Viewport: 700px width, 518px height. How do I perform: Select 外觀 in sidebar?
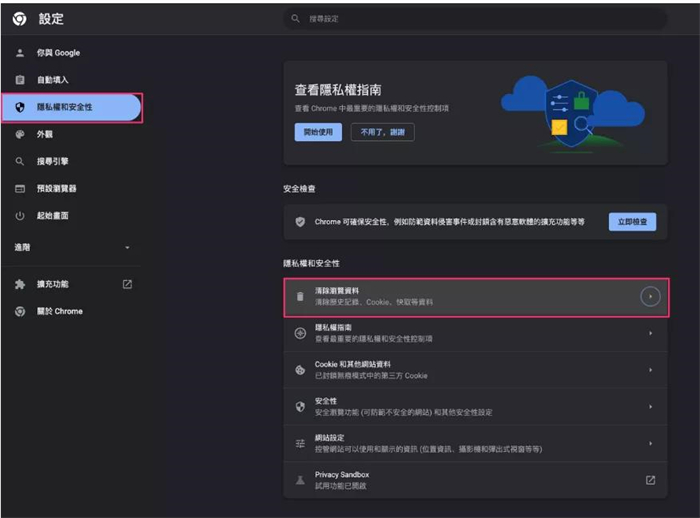(x=71, y=134)
